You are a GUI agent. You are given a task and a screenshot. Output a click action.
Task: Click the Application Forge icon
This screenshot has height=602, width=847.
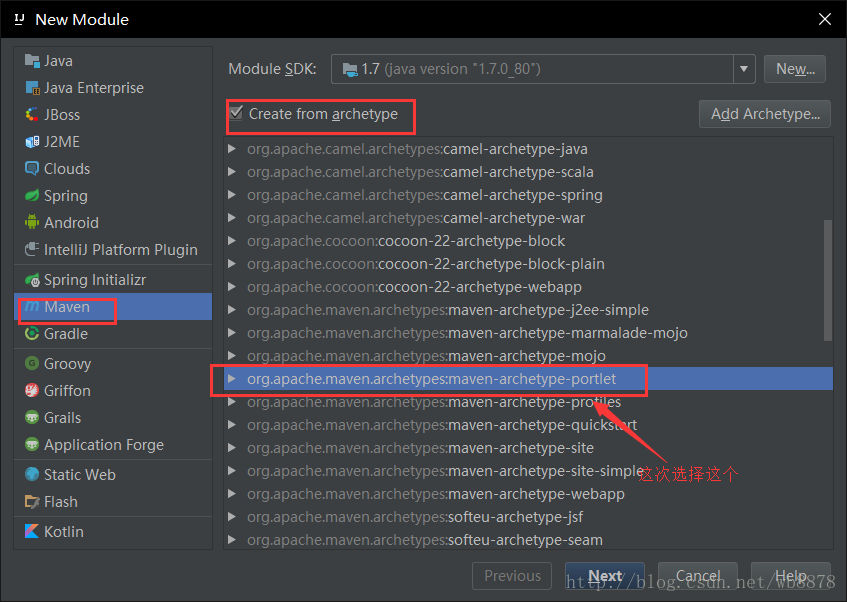tap(32, 444)
